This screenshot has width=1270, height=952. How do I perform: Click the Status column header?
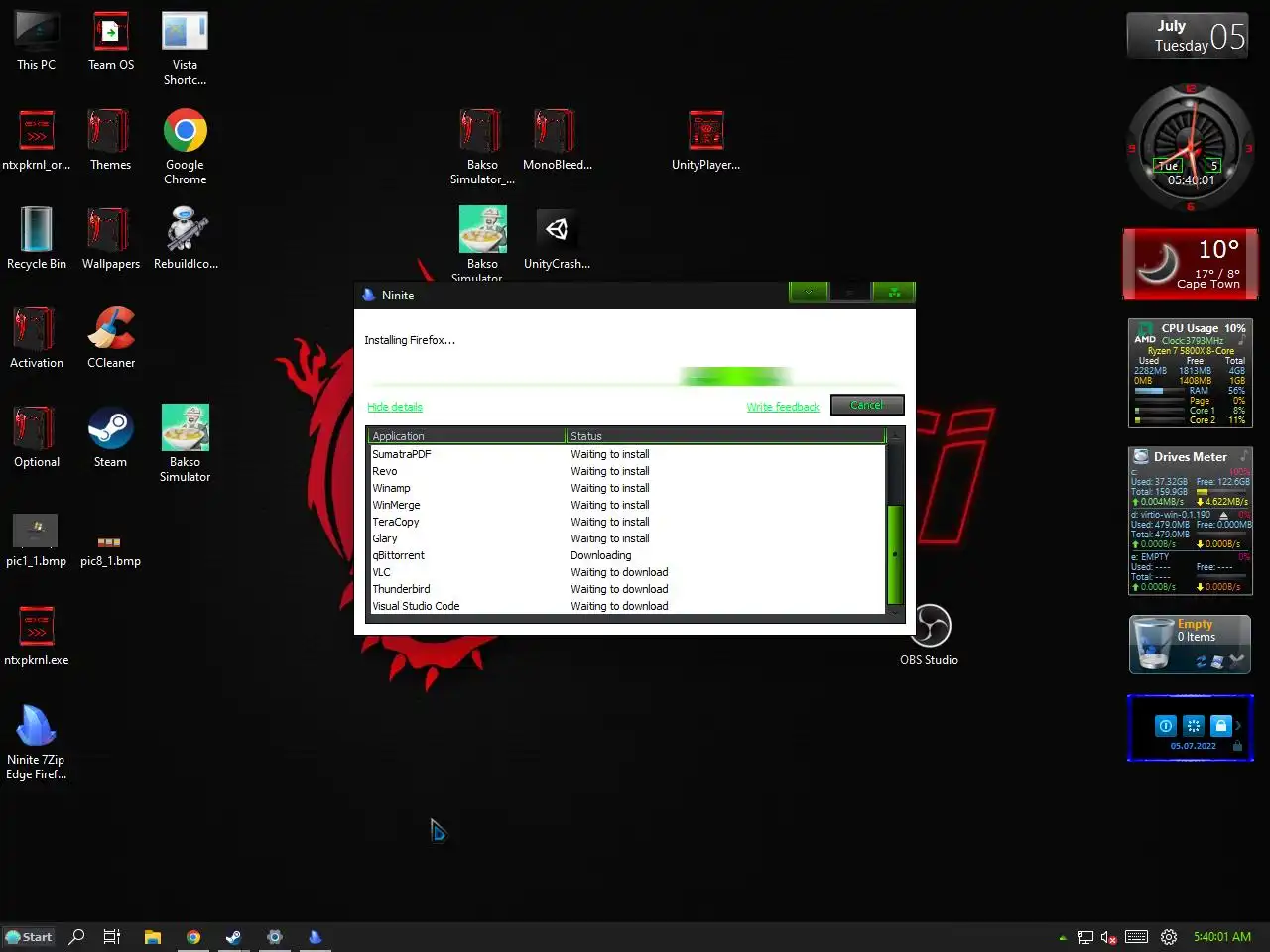[x=725, y=436]
